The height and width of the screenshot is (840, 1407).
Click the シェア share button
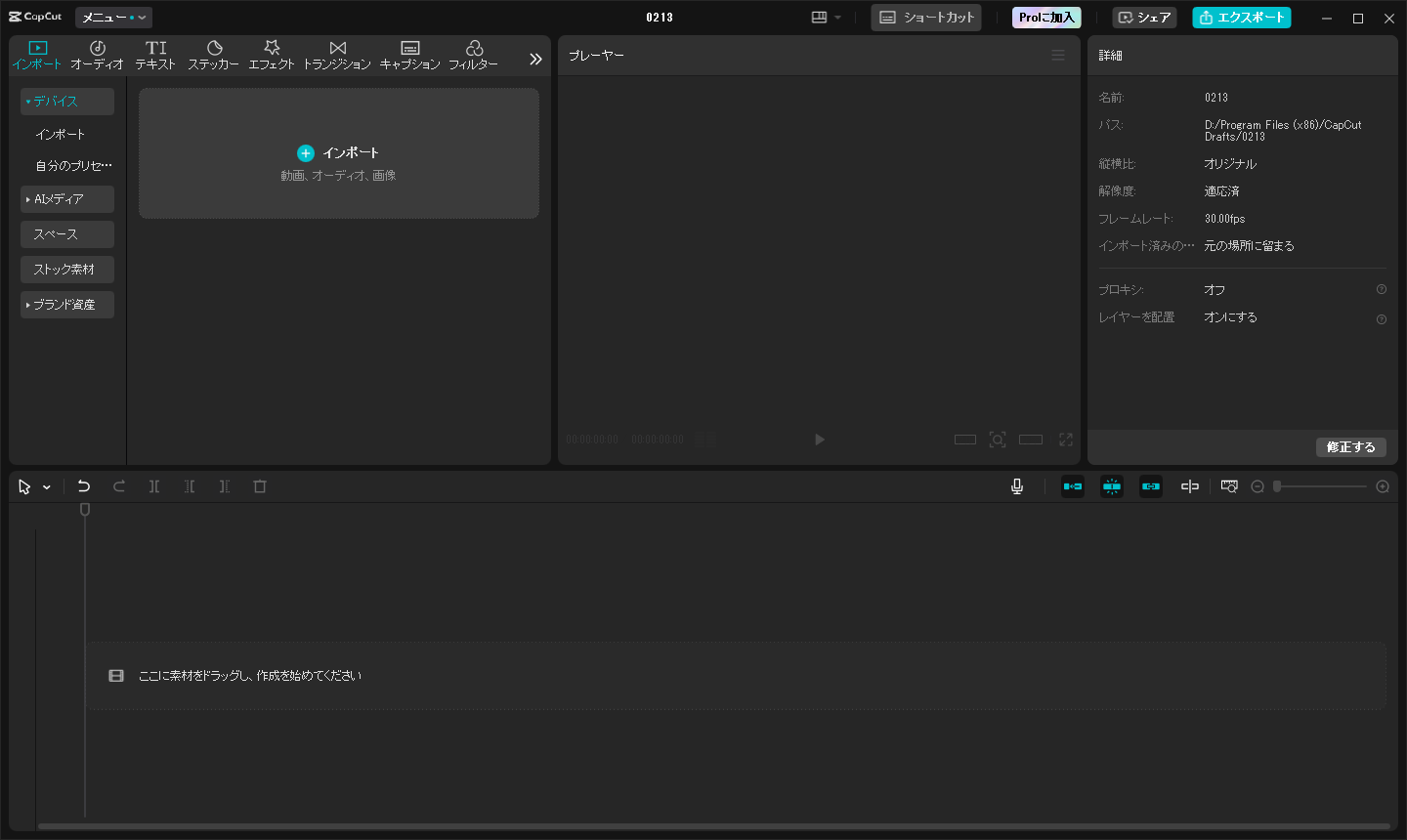tap(1144, 18)
